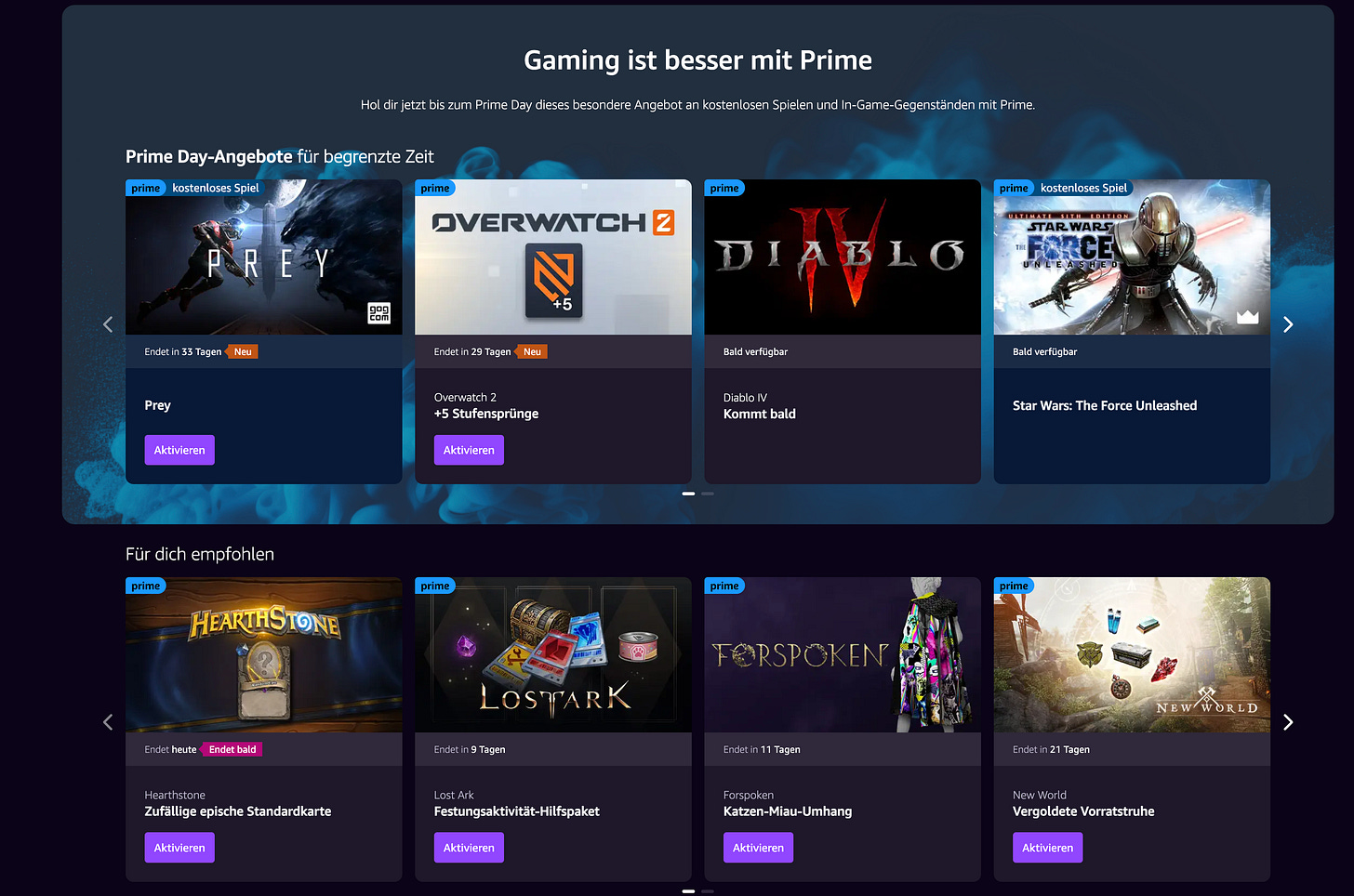This screenshot has width=1354, height=896.
Task: Click the Endet bald tag on Hearthstone
Action: coord(232,749)
